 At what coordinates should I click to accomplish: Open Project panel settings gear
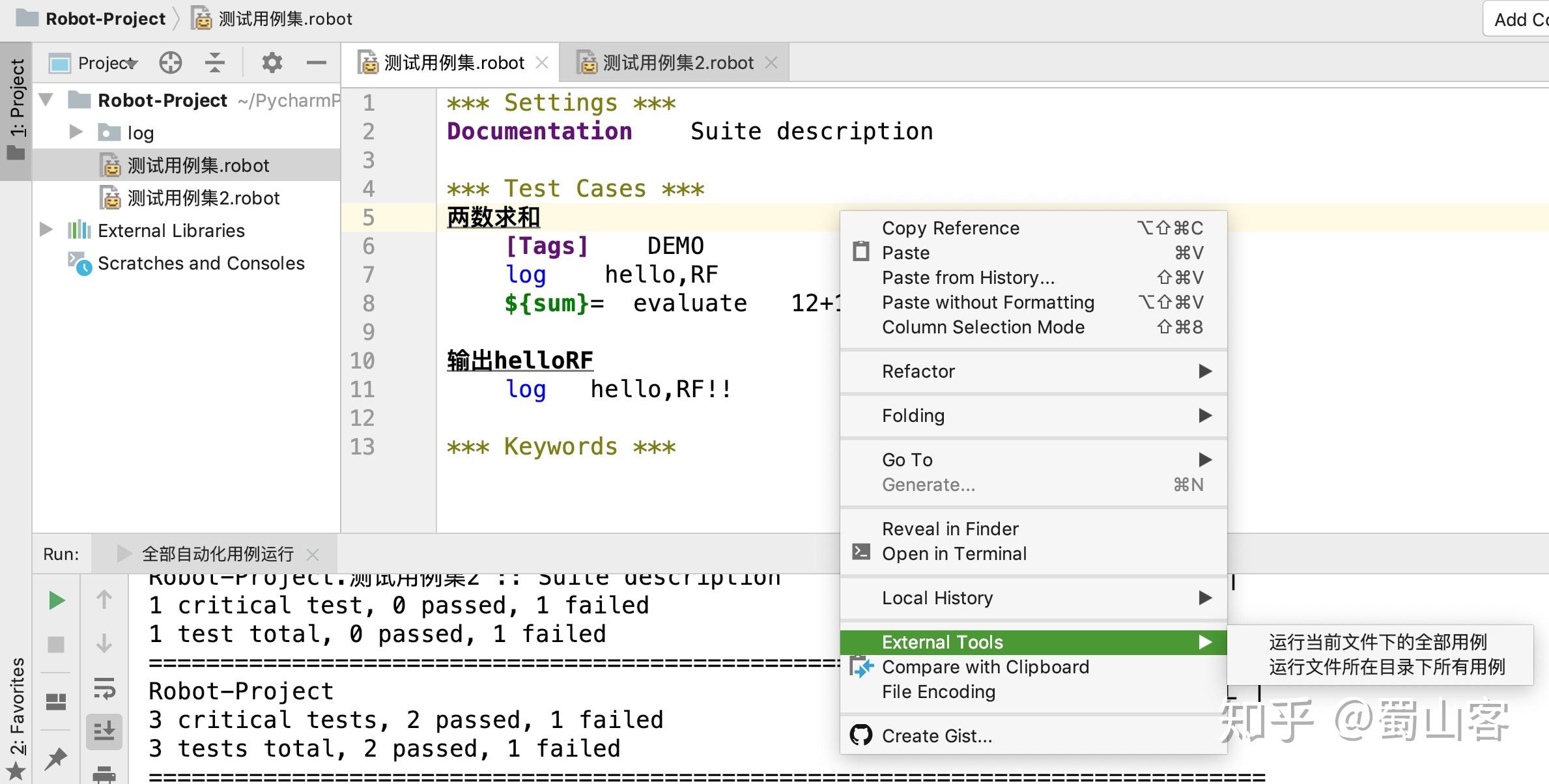(x=272, y=63)
